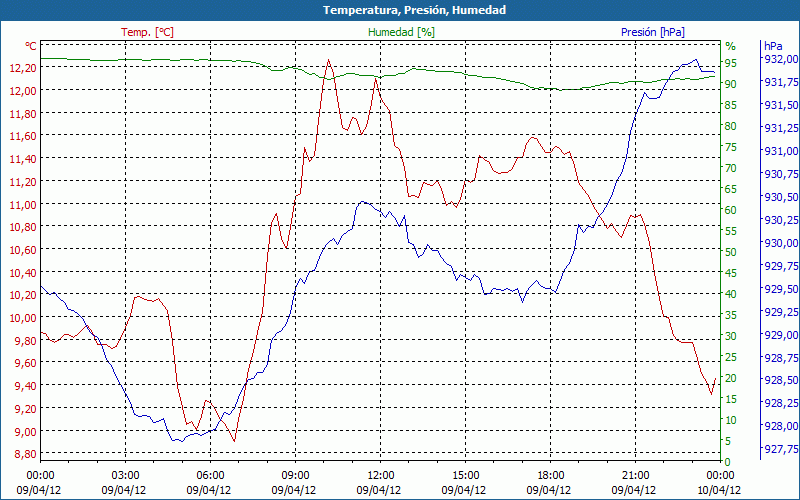Pick temperature axis value '8,80'
800x500 pixels.
[26, 454]
